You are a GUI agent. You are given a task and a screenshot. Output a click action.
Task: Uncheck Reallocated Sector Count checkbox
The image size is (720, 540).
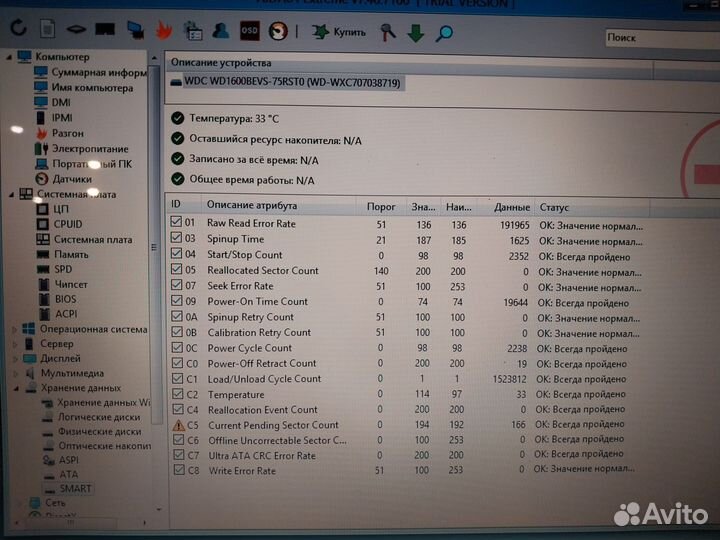point(176,269)
